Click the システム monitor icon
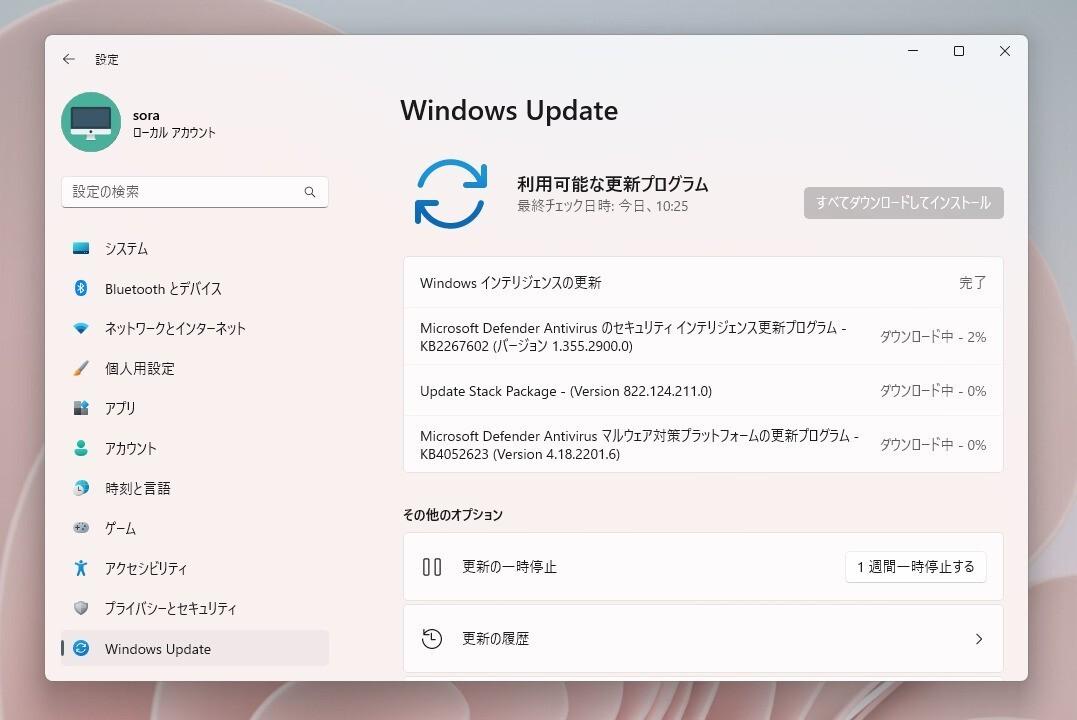 pos(81,248)
